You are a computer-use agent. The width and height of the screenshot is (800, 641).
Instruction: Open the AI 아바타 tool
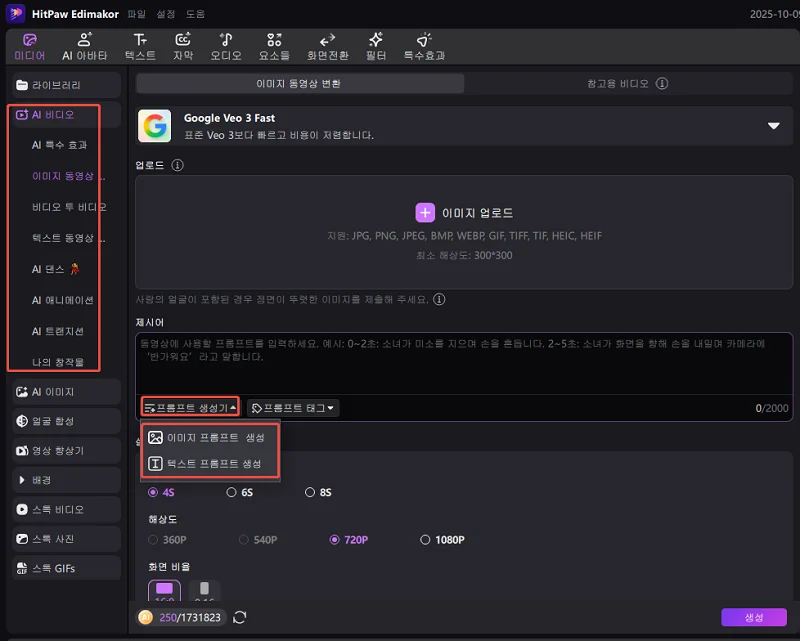point(84,44)
